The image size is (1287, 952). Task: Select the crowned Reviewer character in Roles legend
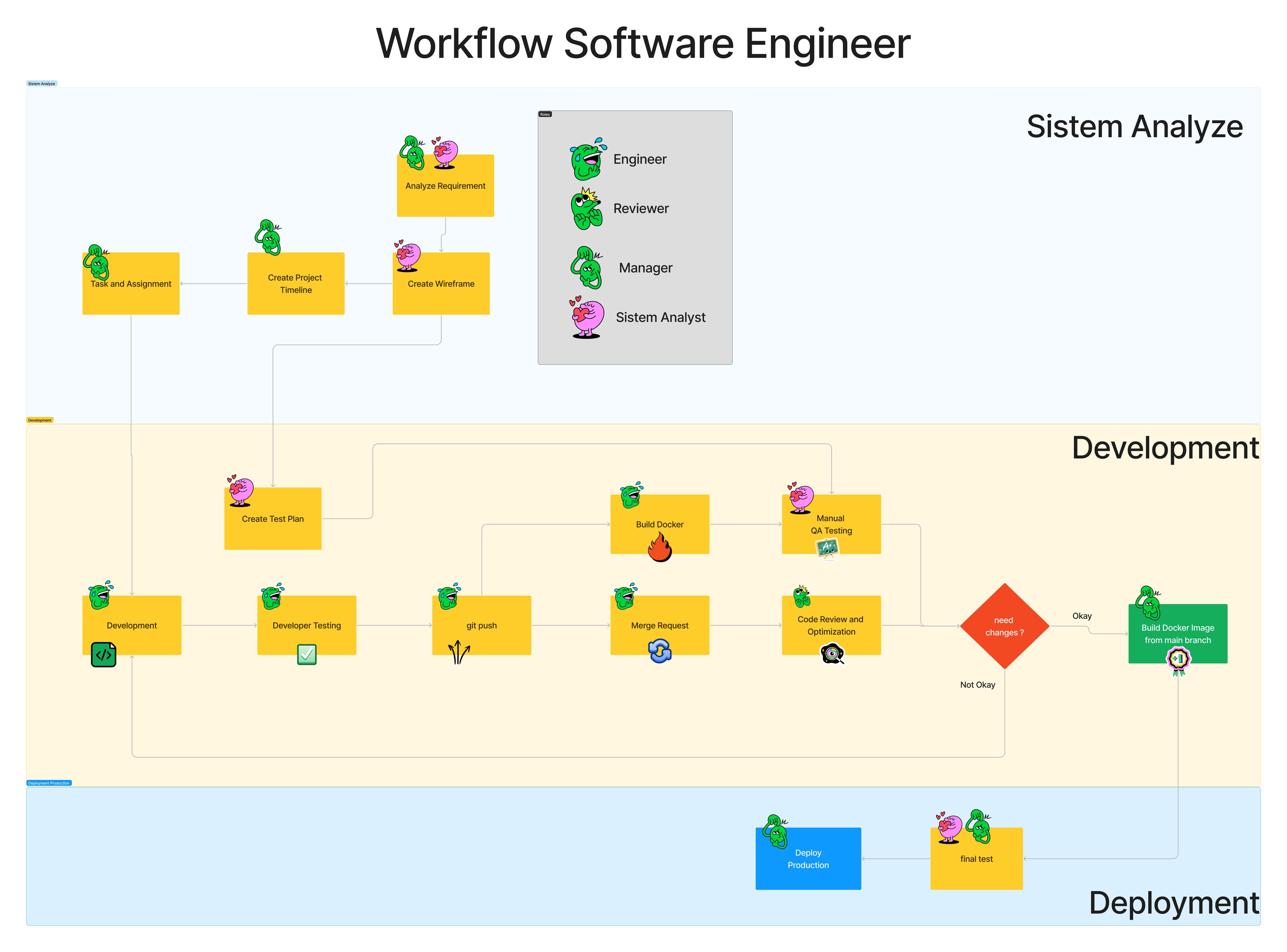coord(587,209)
